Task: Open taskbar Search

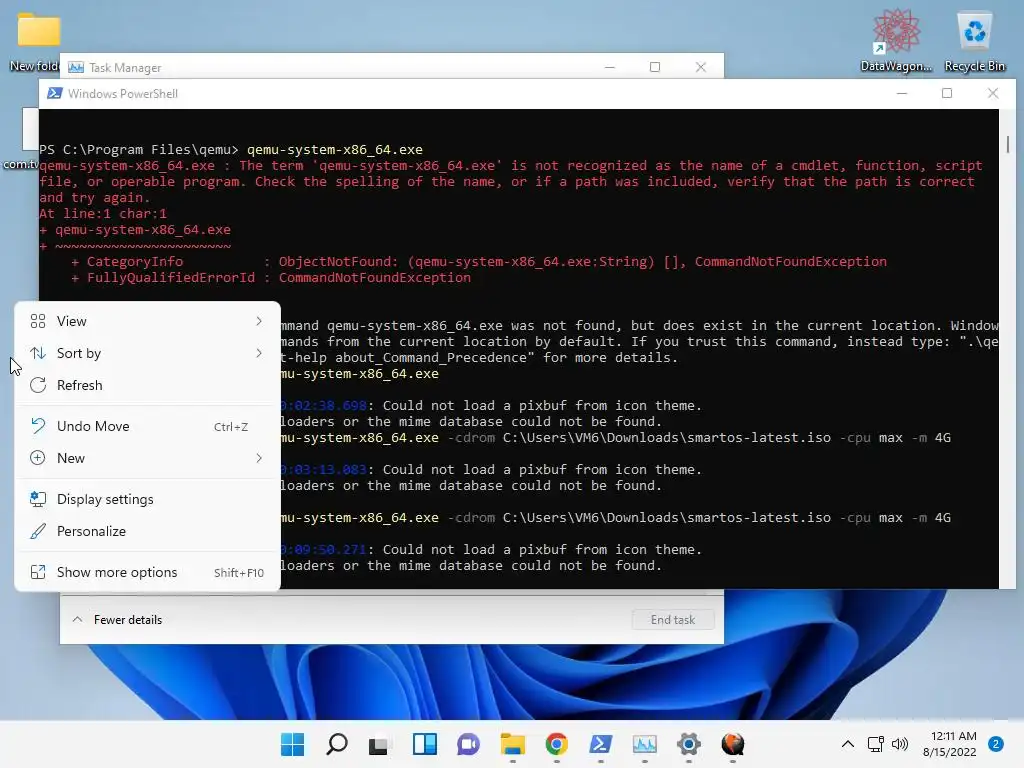Action: click(336, 744)
